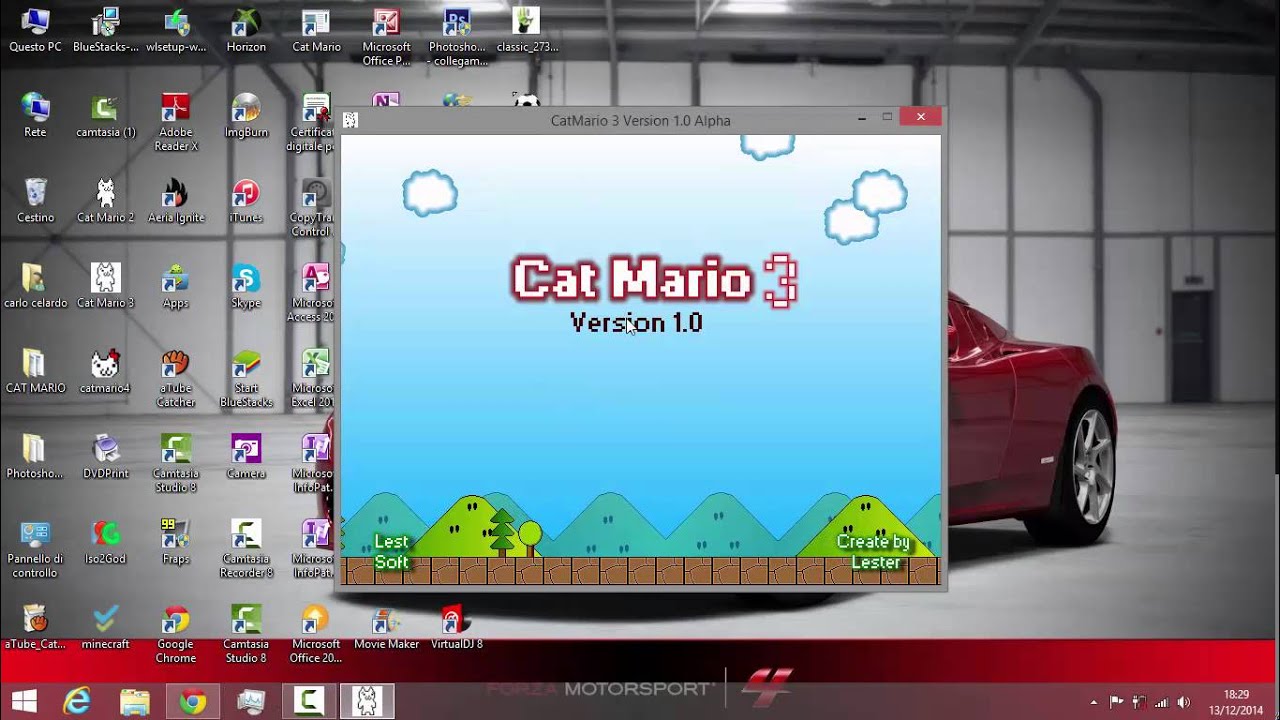1280x720 pixels.
Task: Open the Apps desktop shortcut
Action: coord(176,285)
